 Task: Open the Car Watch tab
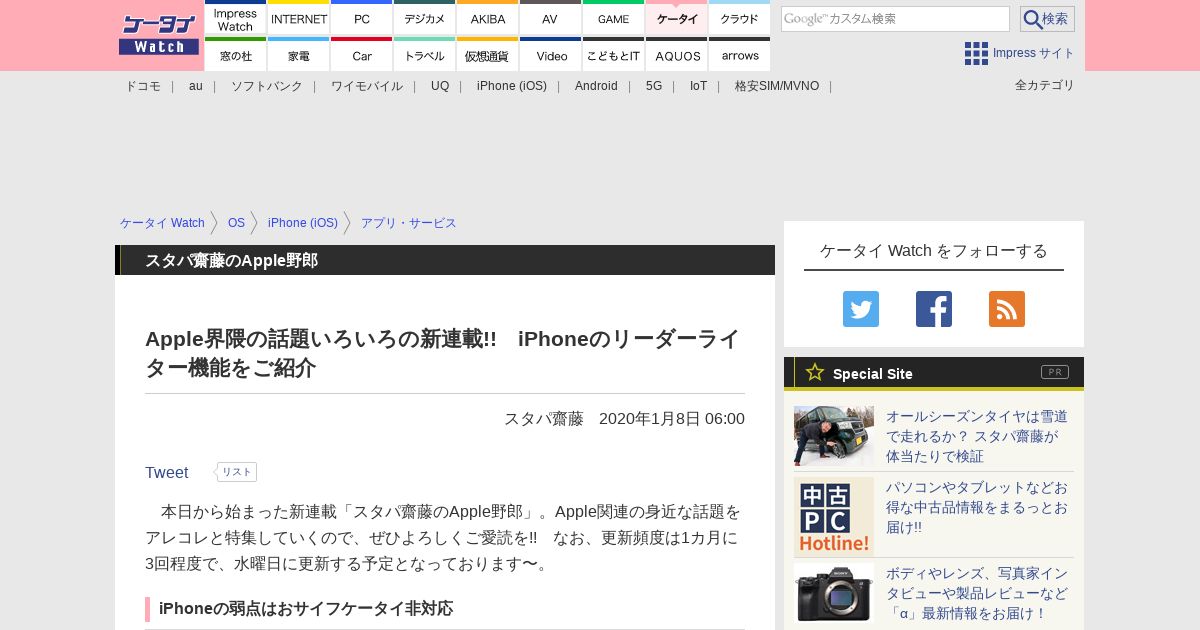coord(362,55)
